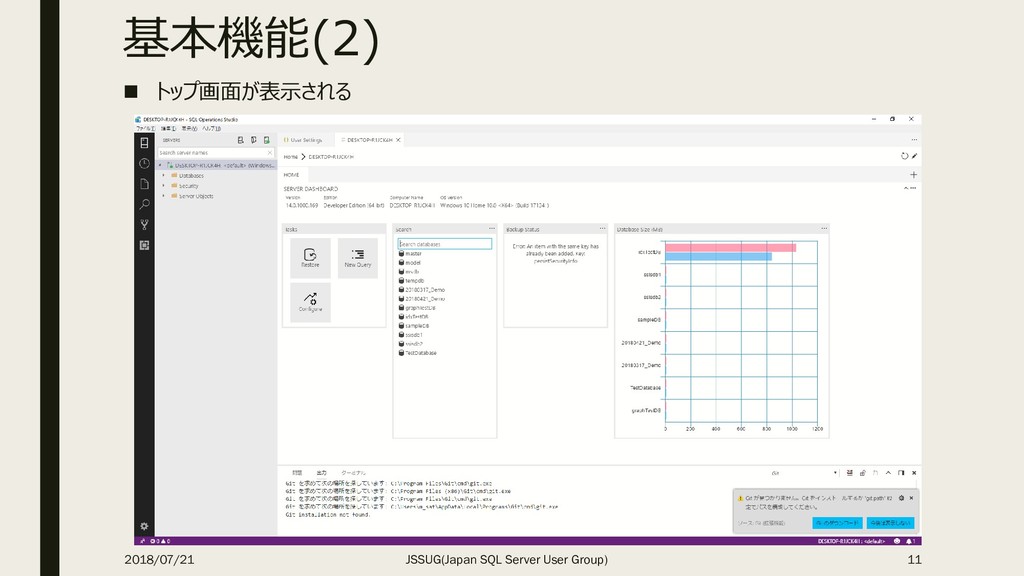The image size is (1024, 576).
Task: Open the output channel dropdown showing Git
Action: pyautogui.click(x=804, y=473)
